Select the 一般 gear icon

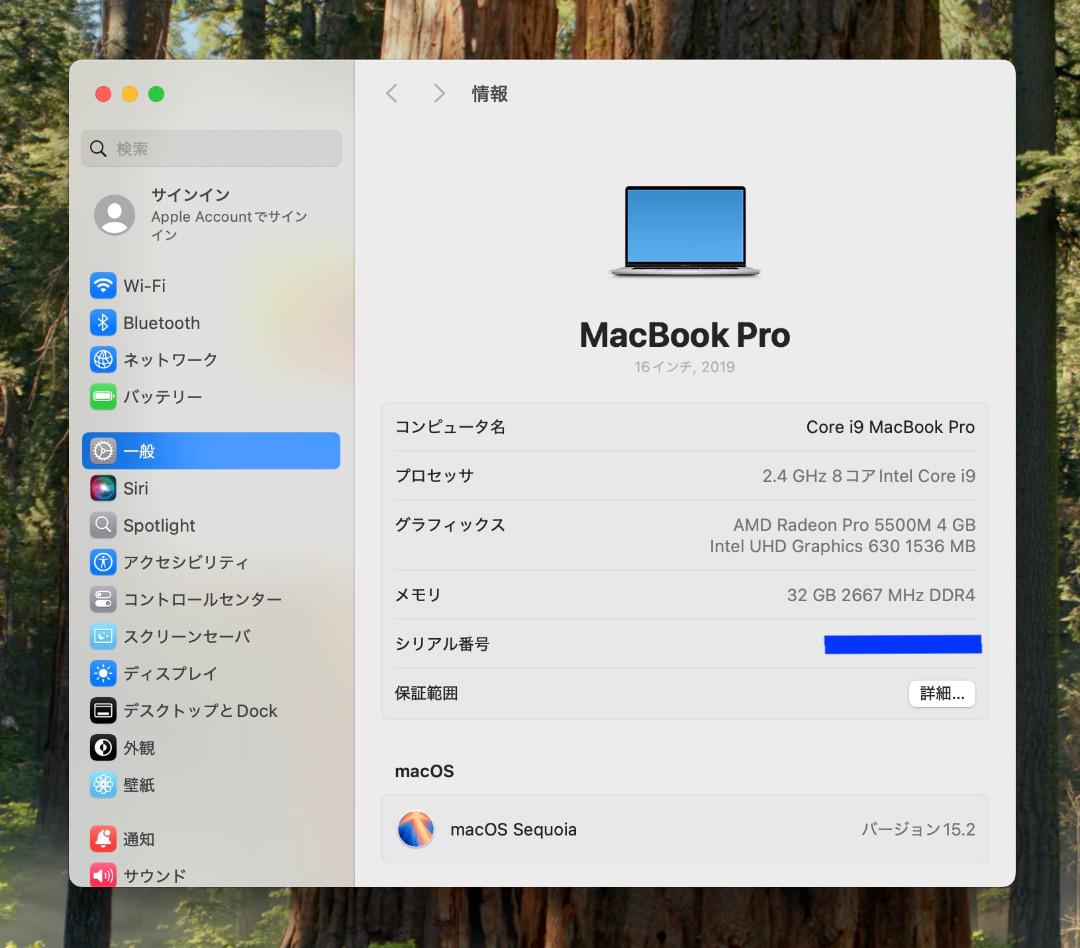coord(103,451)
